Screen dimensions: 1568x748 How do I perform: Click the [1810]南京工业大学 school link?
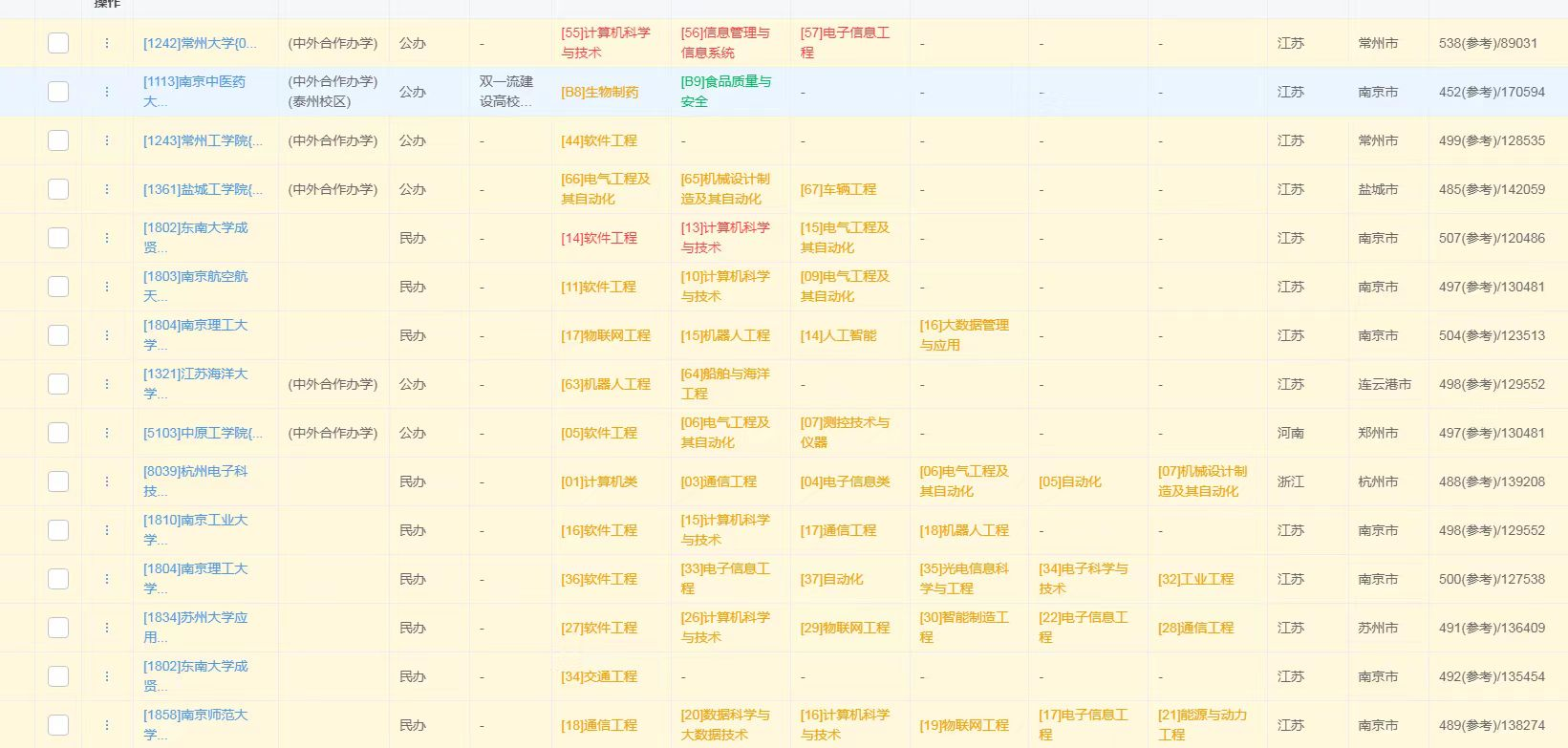click(195, 530)
